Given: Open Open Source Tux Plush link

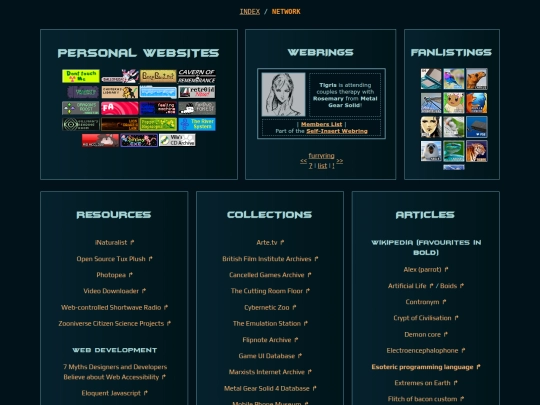Looking at the screenshot, I should coord(114,259).
